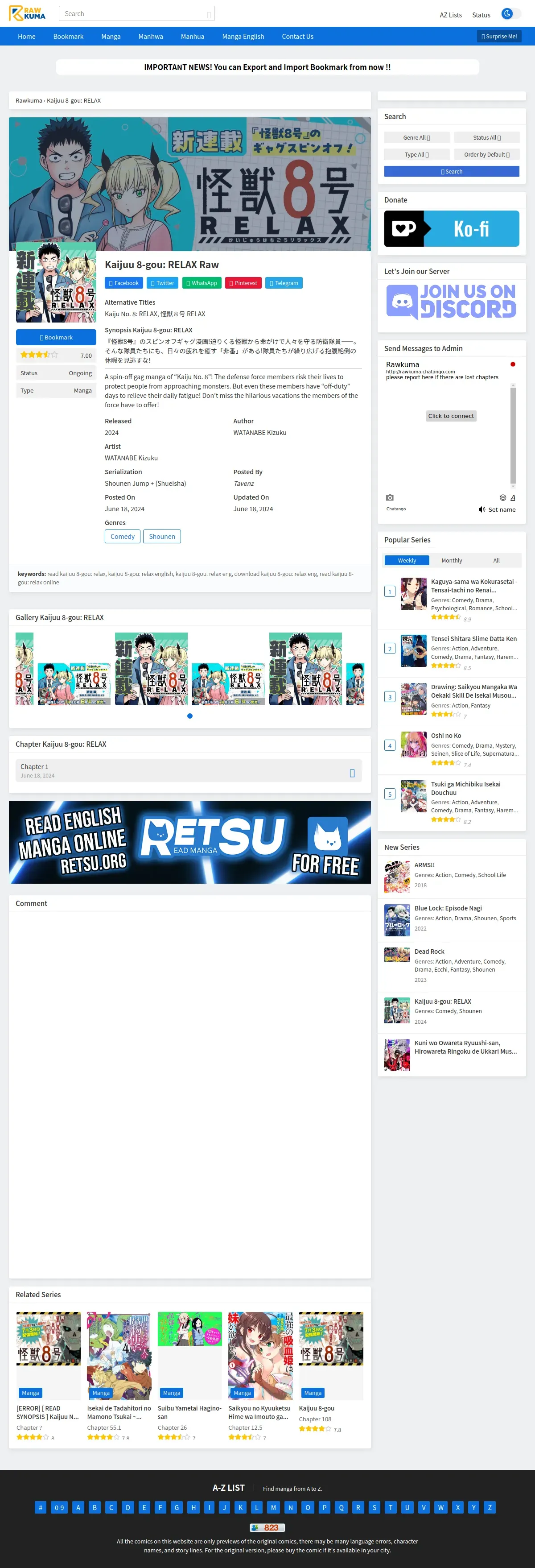This screenshot has width=535, height=1568.
Task: Open Chapter 1 link
Action: [x=189, y=770]
